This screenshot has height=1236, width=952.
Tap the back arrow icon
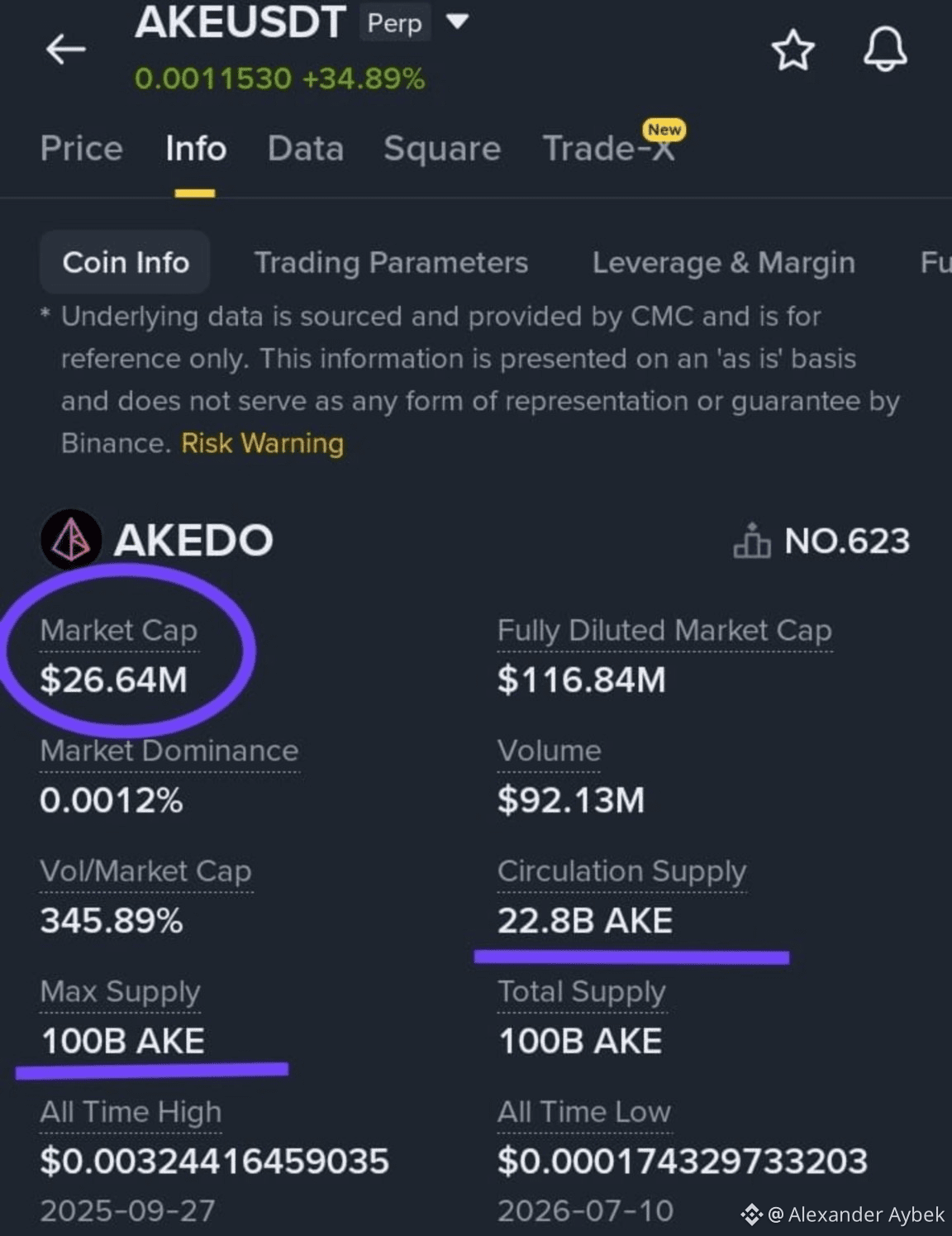[x=66, y=50]
